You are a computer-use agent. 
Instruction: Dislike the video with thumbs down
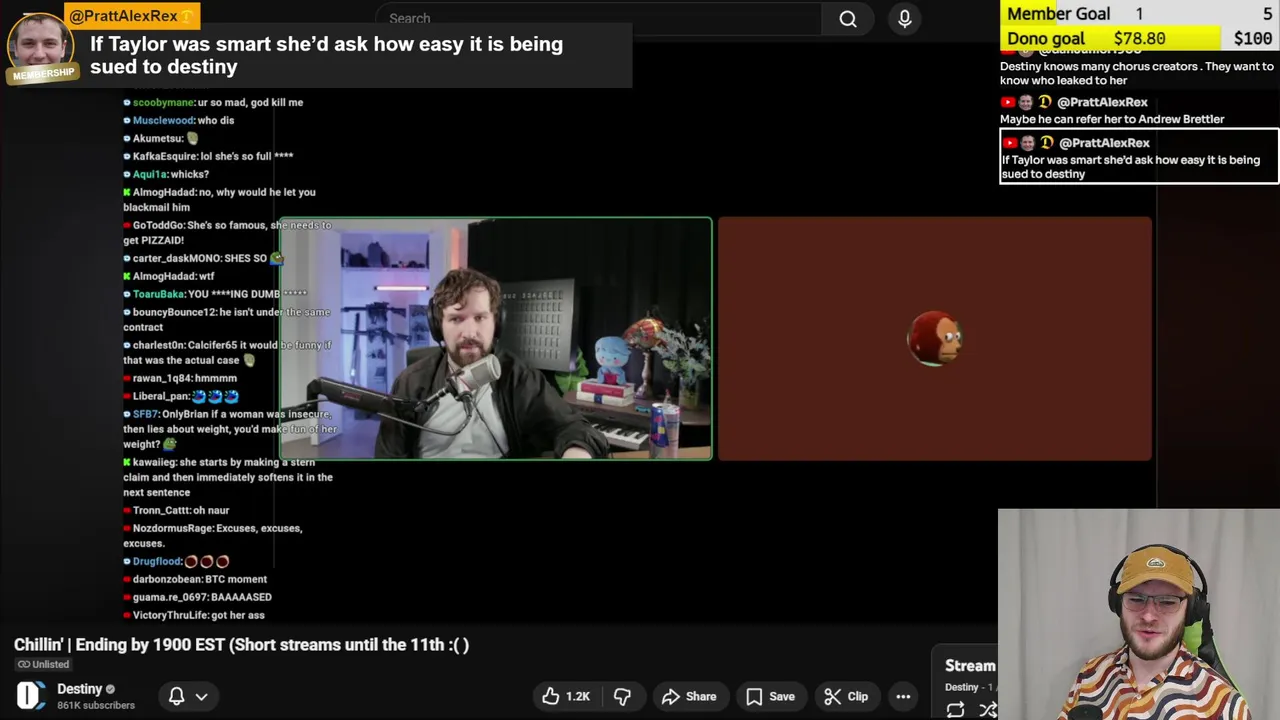pos(622,696)
